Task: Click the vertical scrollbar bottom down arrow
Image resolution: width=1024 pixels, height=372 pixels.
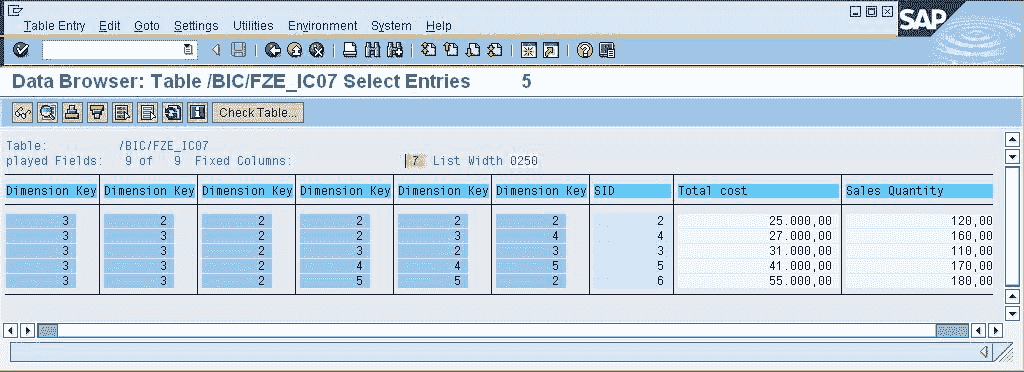Action: 1013,313
